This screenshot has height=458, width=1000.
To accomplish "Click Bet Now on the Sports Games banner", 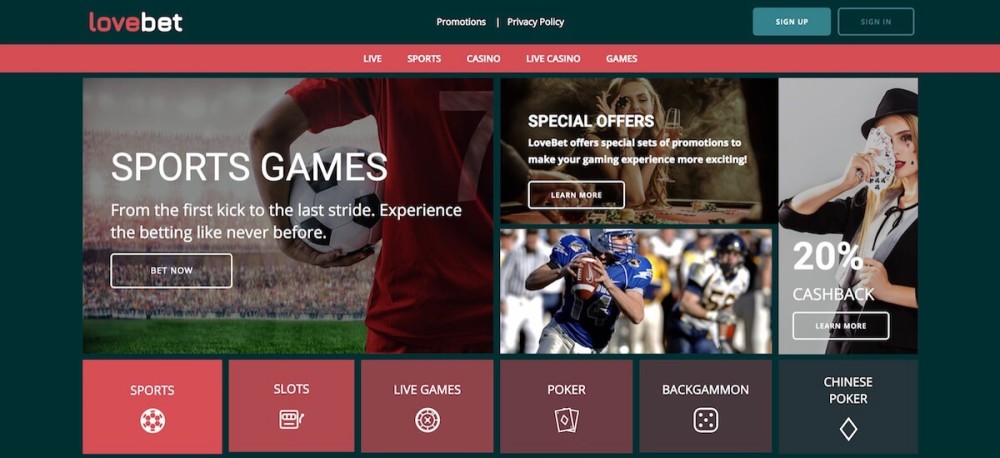I will [172, 270].
